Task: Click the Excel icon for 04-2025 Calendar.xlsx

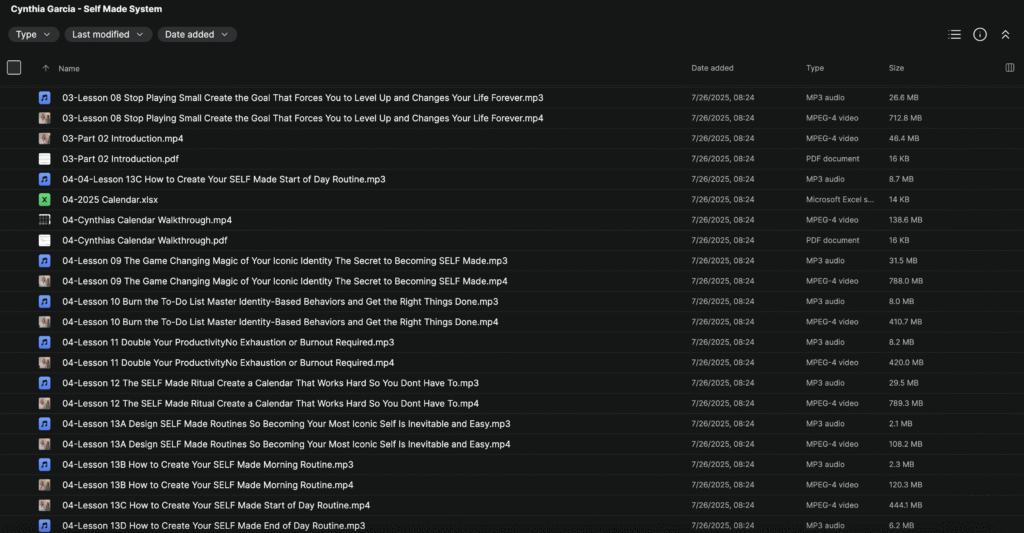Action: (x=45, y=200)
